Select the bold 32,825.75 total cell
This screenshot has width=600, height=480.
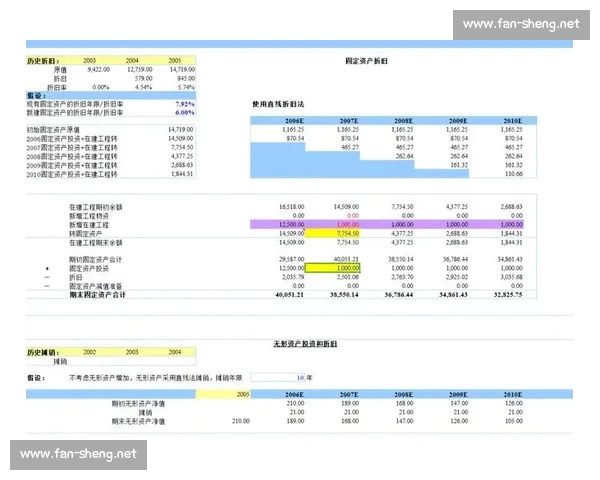tap(508, 295)
